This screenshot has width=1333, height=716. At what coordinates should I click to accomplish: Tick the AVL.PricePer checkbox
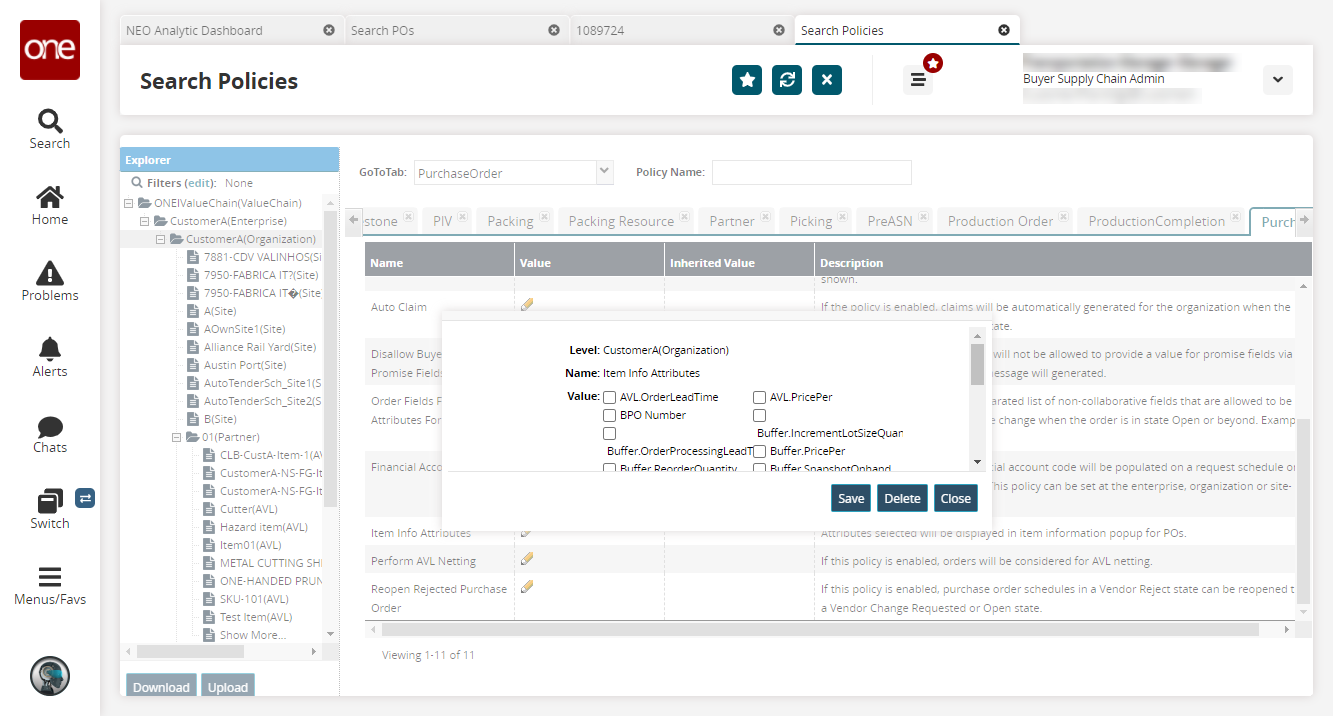(760, 397)
